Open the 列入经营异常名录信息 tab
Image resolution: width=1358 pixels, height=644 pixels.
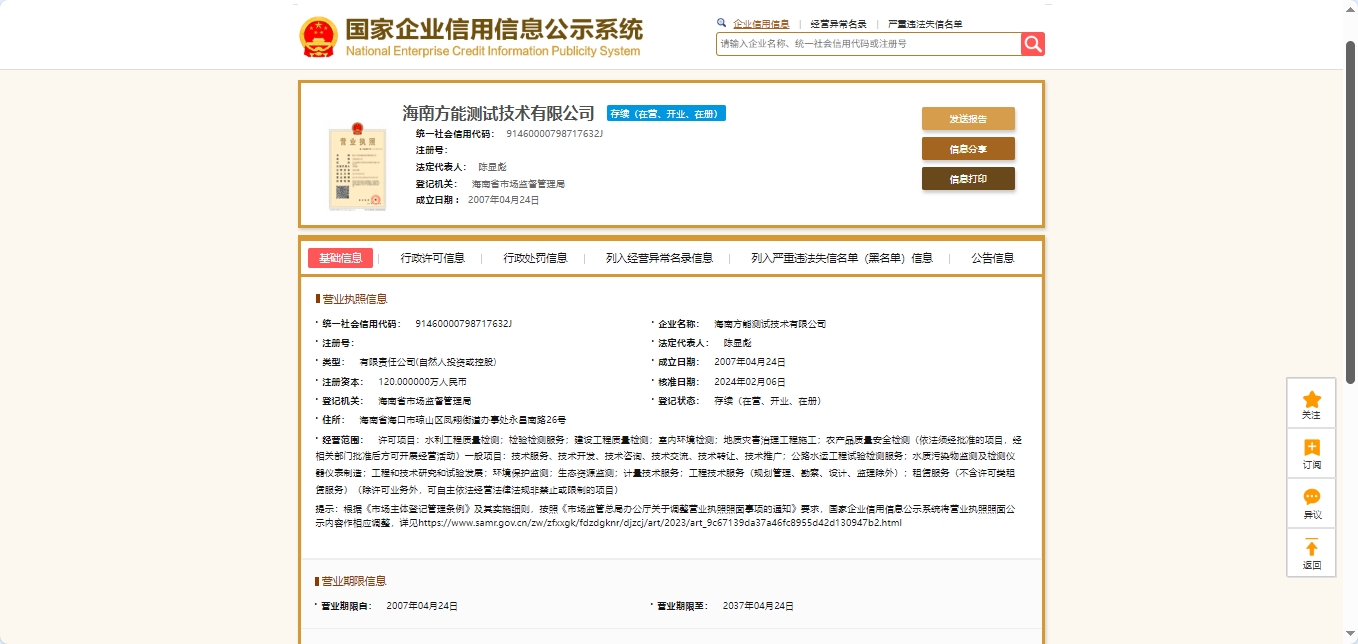coord(659,258)
